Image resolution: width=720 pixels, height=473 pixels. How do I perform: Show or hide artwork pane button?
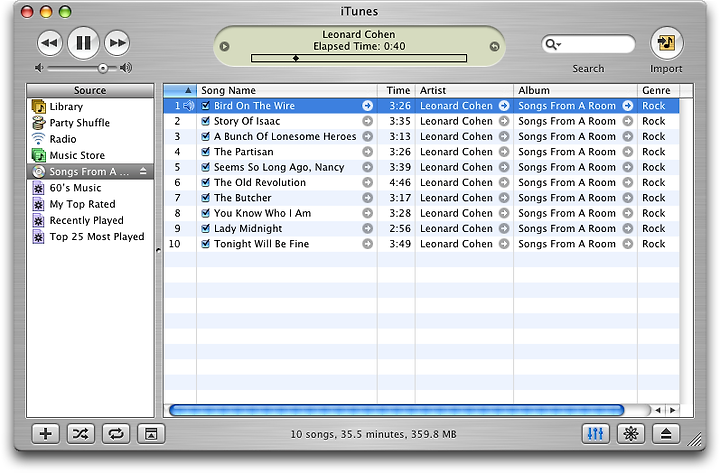151,434
